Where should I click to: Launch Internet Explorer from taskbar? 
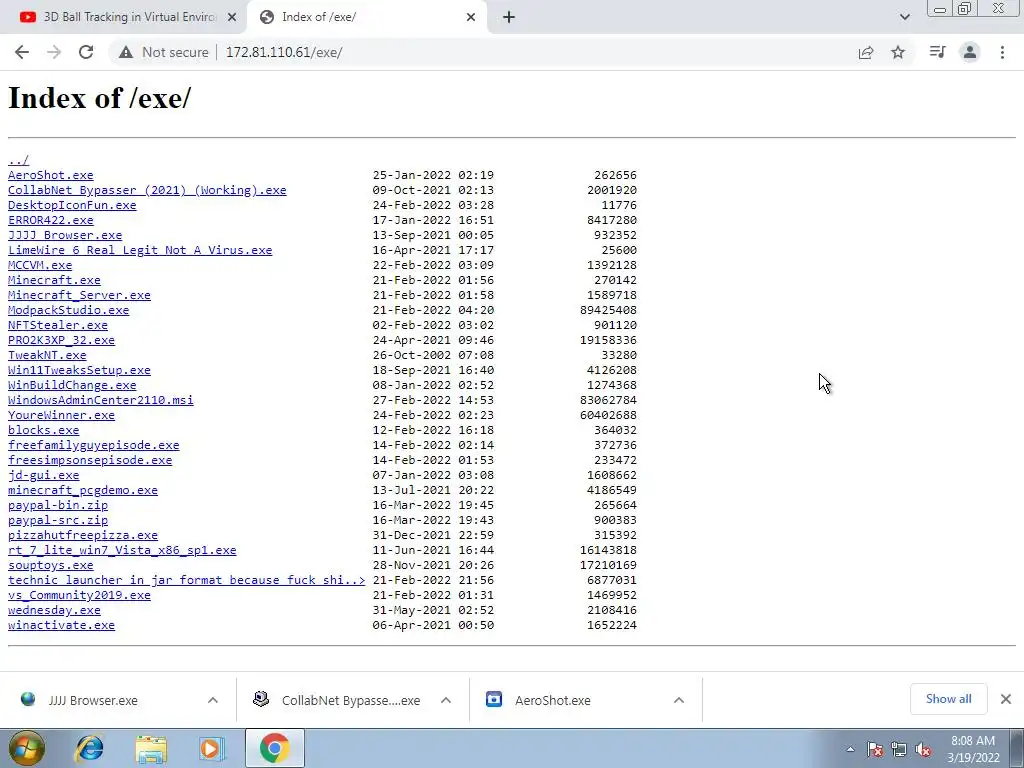point(89,749)
